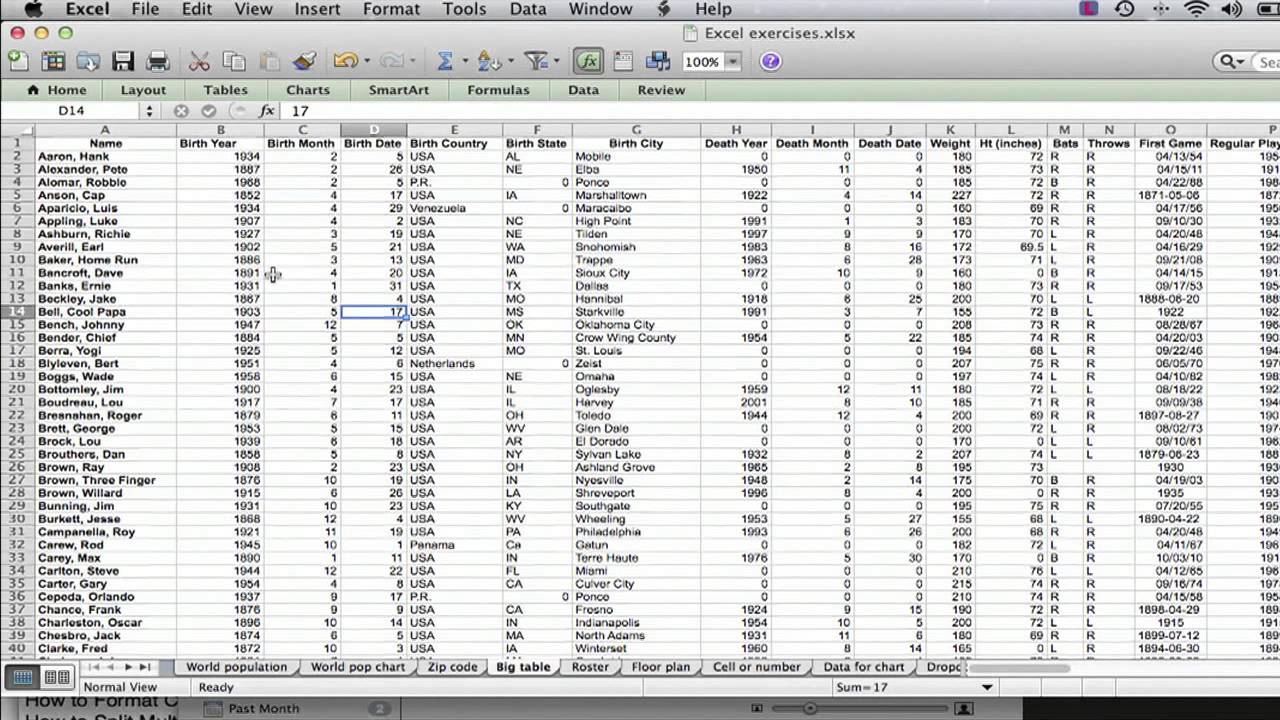Image resolution: width=1280 pixels, height=720 pixels.
Task: Open the Data menu in menu bar
Action: click(x=528, y=9)
